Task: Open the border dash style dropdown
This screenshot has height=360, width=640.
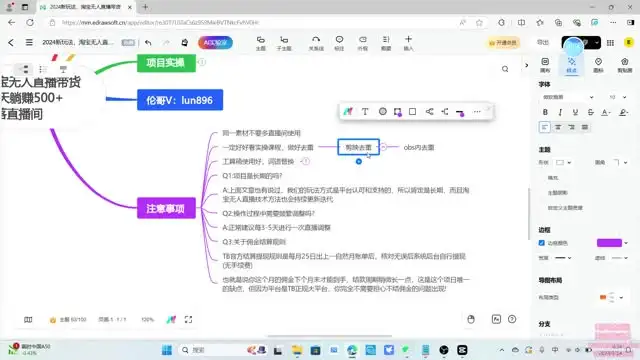Action: click(620, 258)
